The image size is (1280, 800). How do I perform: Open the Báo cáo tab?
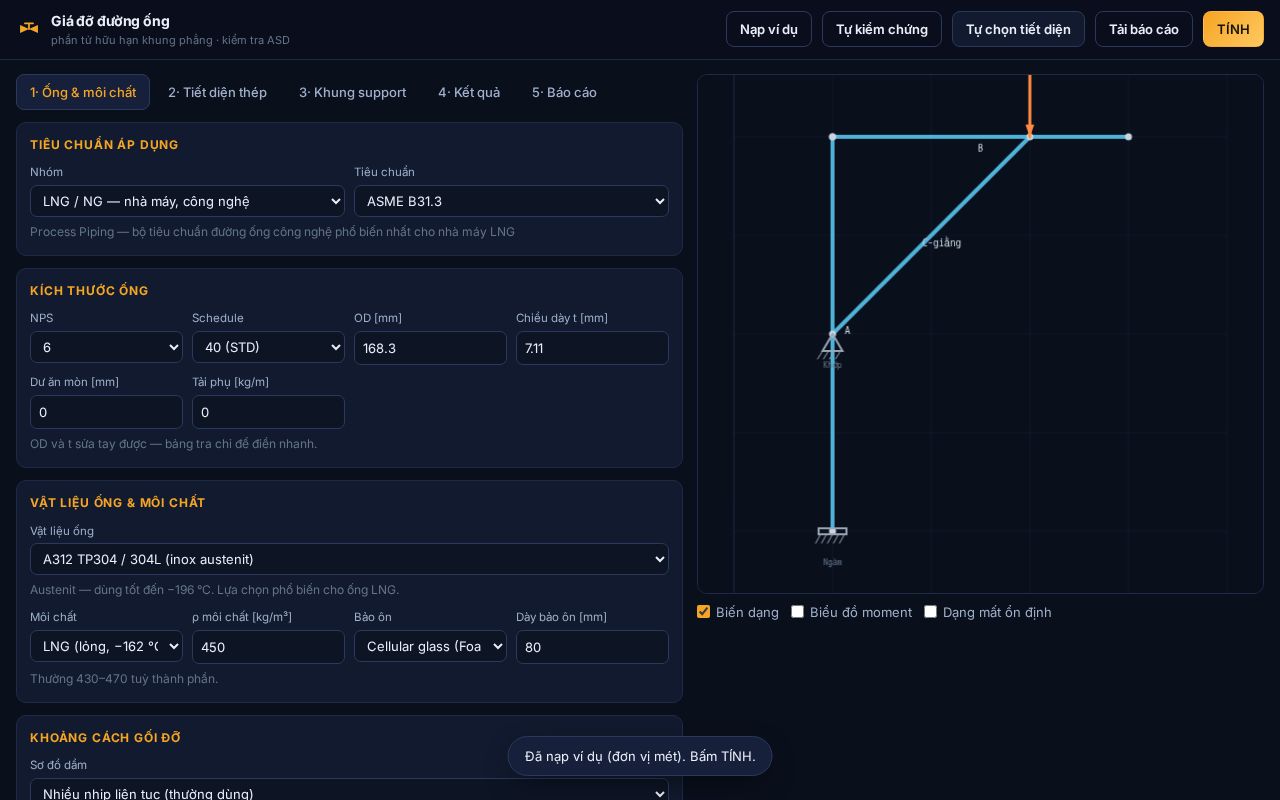click(564, 92)
